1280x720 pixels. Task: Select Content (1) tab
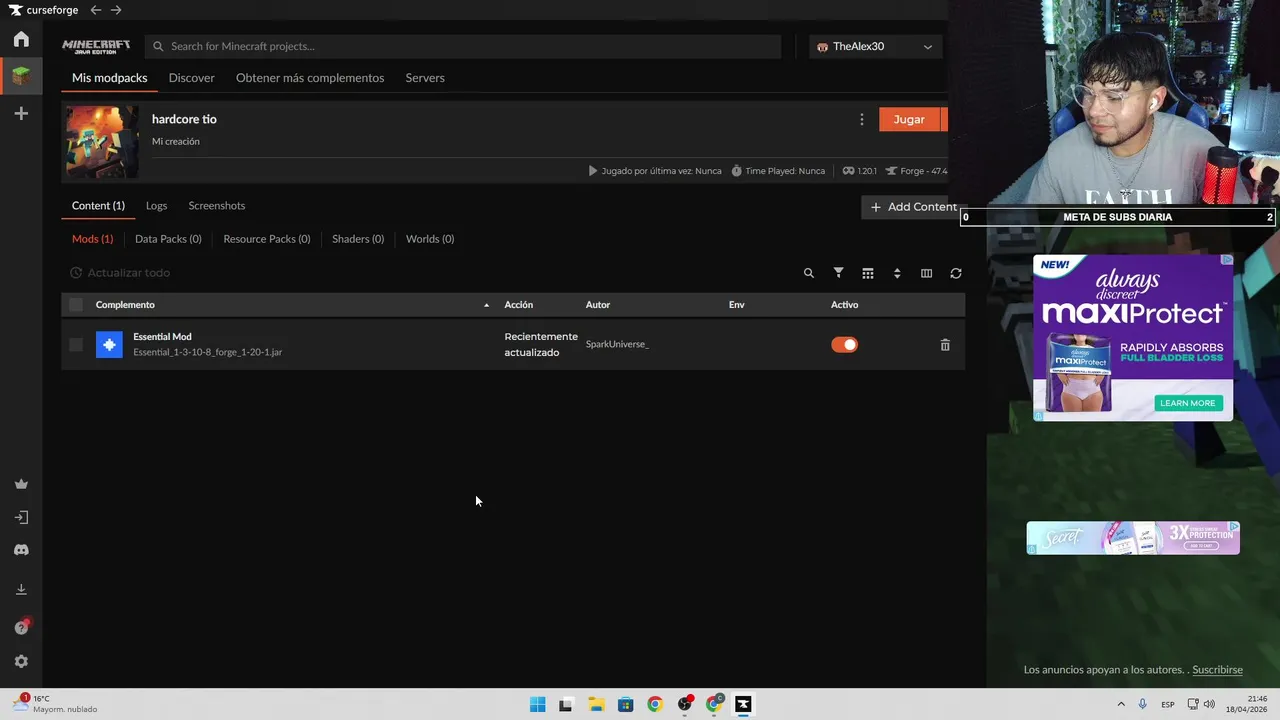pos(98,206)
